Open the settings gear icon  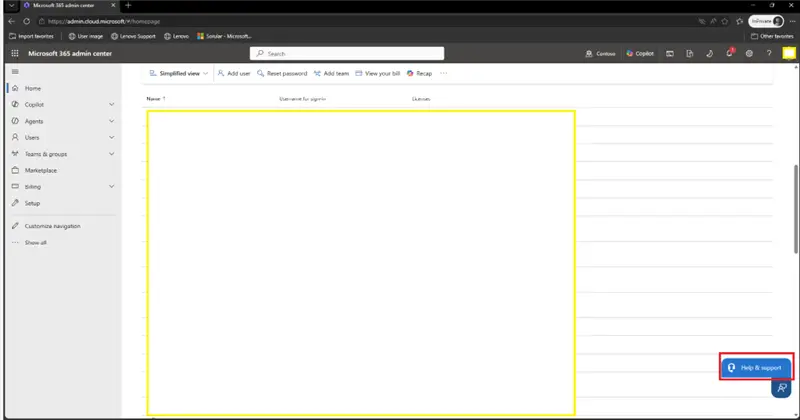[749, 53]
